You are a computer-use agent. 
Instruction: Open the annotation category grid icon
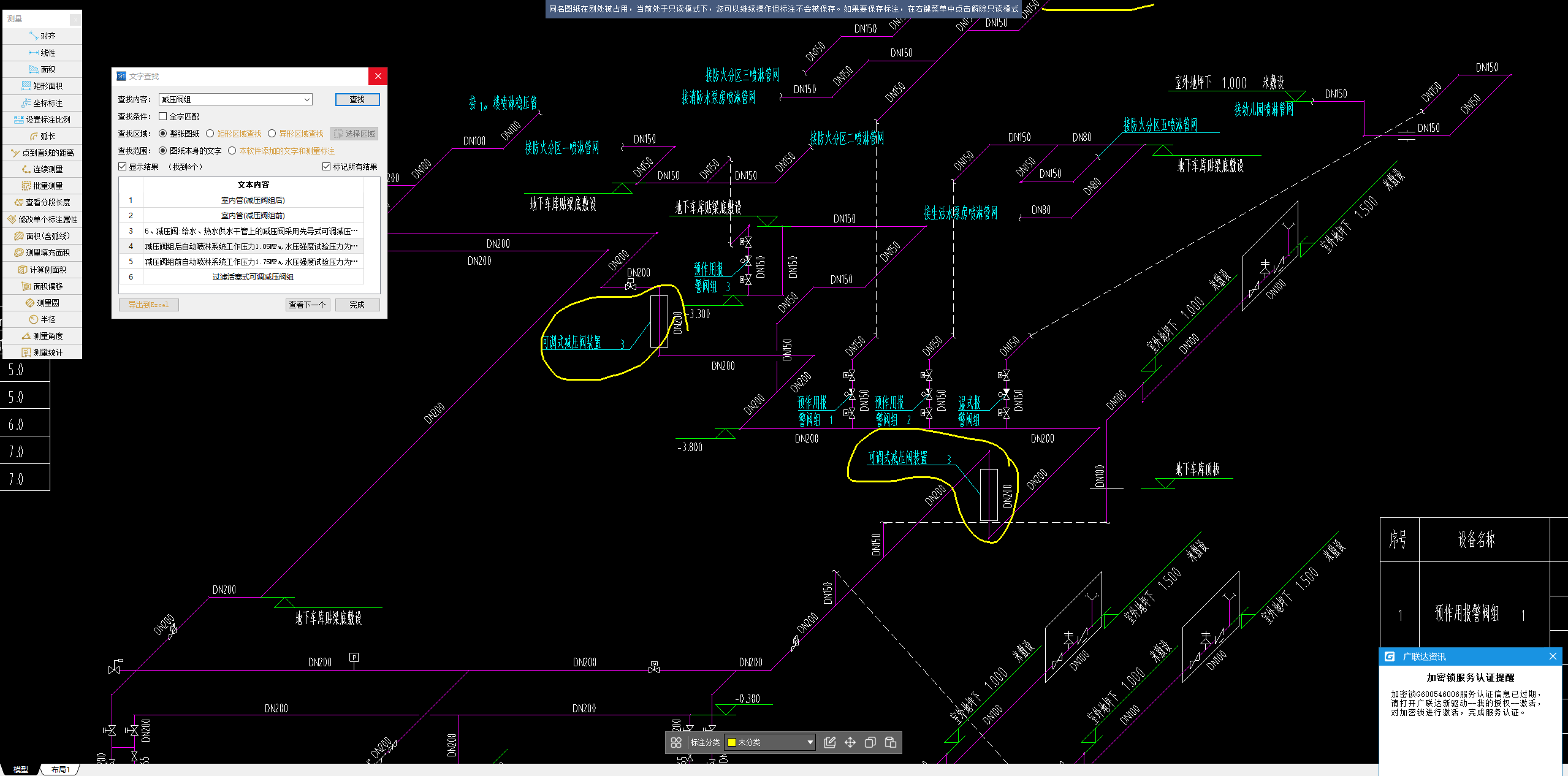click(x=676, y=742)
